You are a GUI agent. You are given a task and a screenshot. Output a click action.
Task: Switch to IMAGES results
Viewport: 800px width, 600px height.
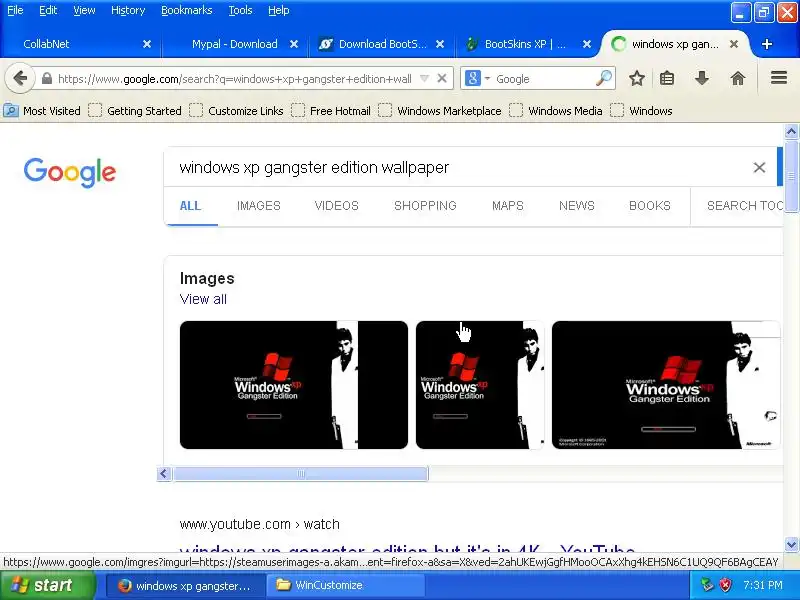coord(259,206)
